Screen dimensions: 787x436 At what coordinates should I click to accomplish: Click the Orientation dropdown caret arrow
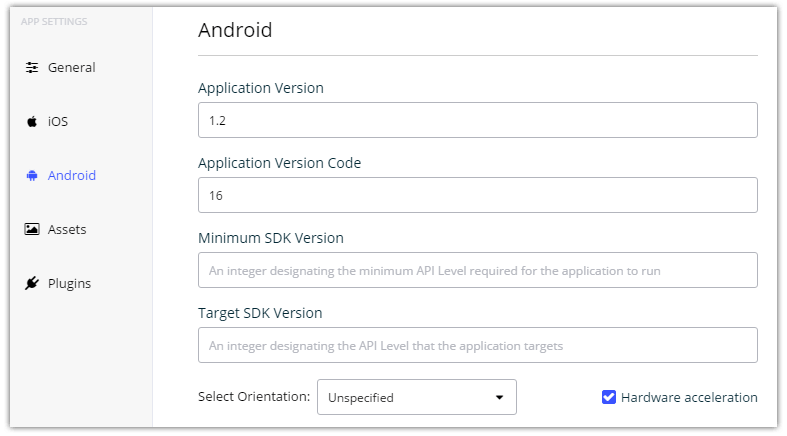[x=499, y=397]
